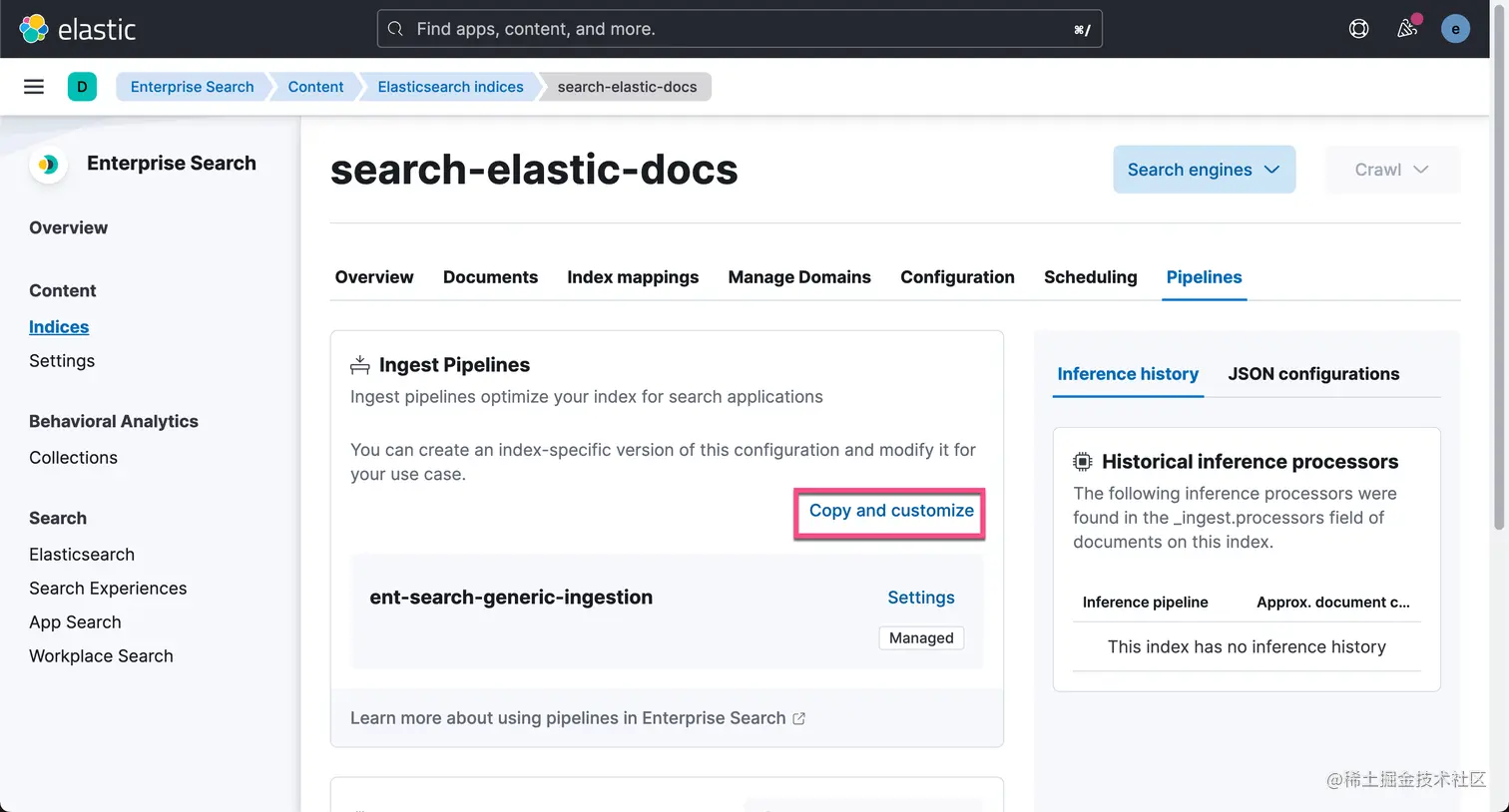Screen dimensions: 1509x812
Task: Click the green D space avatar
Action: [82, 87]
